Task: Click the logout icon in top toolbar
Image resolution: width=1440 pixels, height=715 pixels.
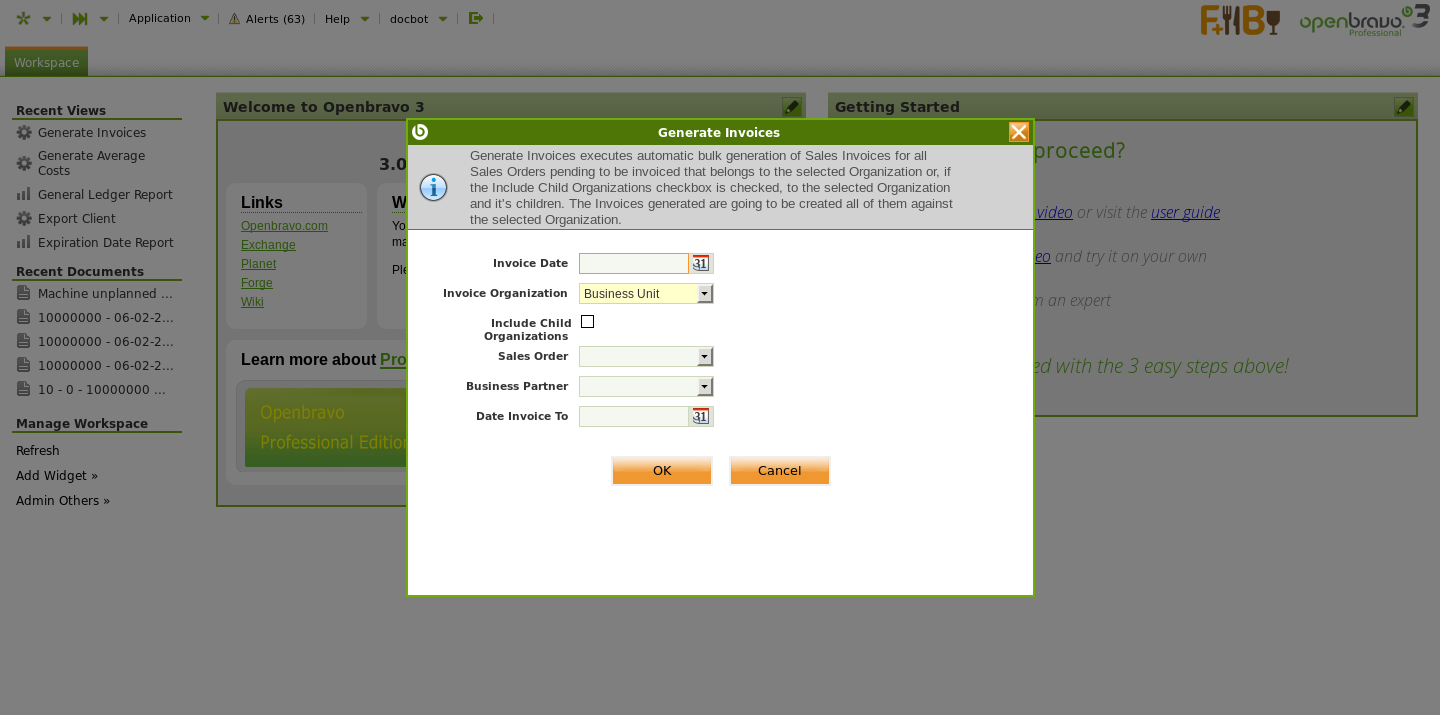Action: (476, 18)
